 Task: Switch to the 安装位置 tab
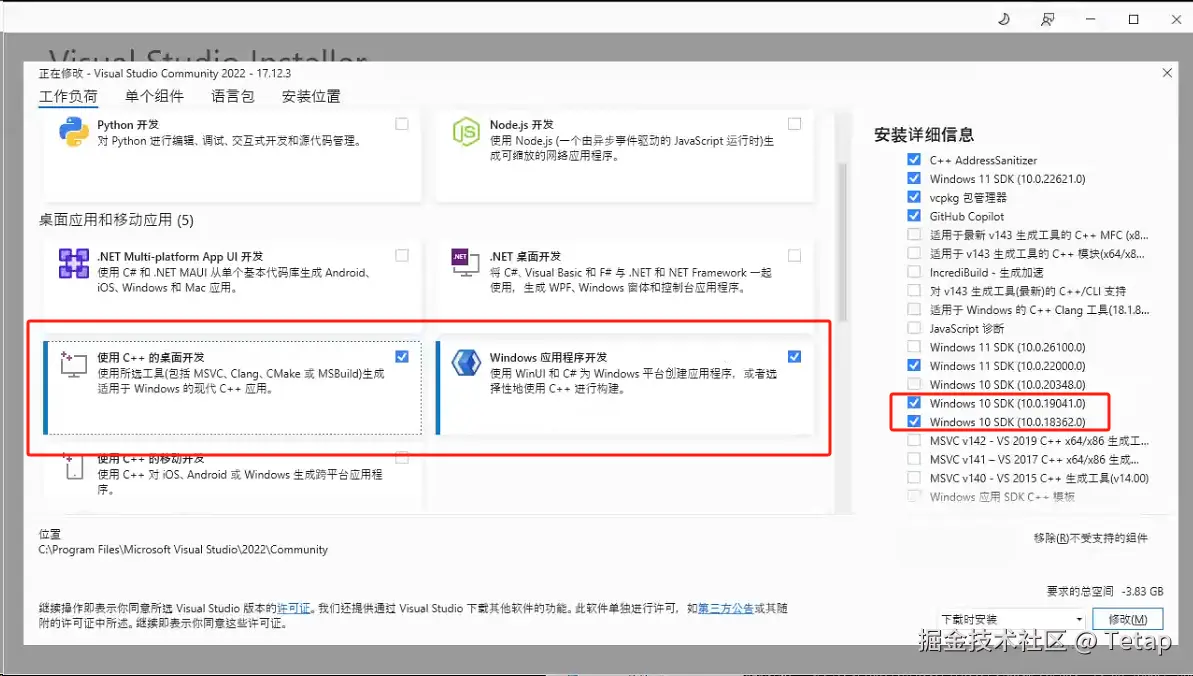point(311,97)
